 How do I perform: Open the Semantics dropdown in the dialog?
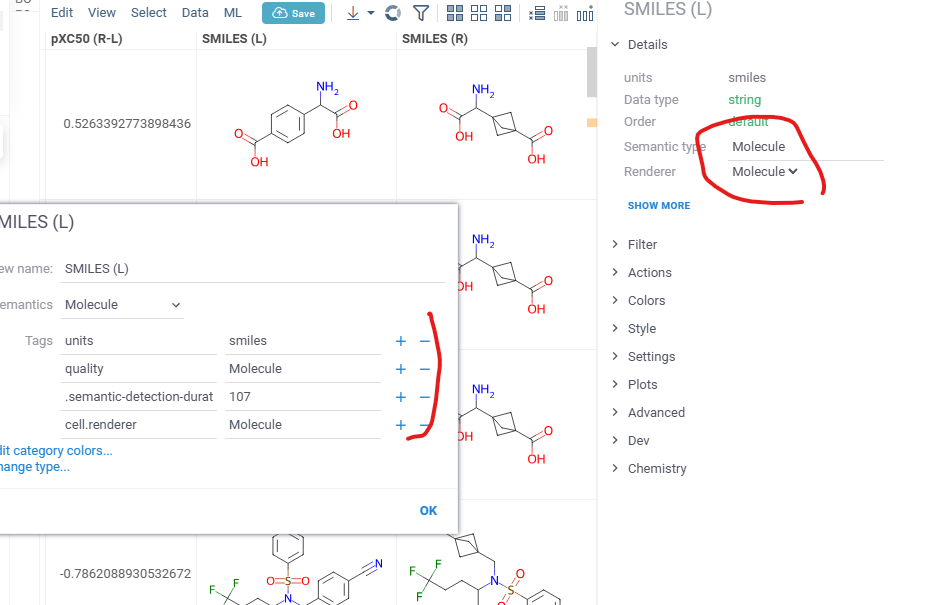point(123,305)
